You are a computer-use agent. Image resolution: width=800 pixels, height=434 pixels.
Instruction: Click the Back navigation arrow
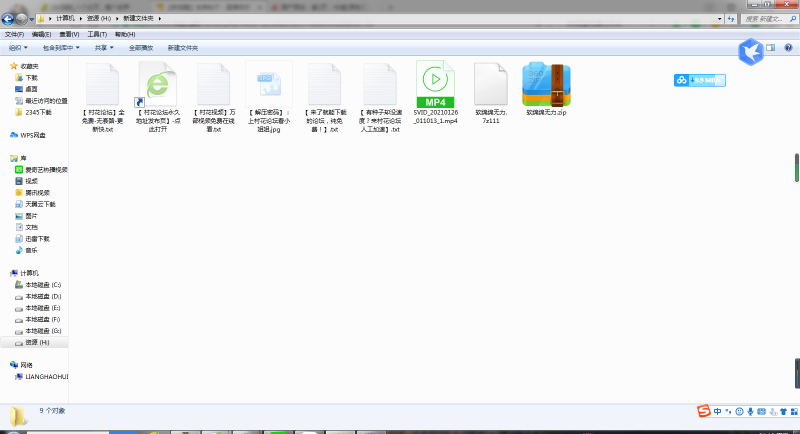(9, 19)
